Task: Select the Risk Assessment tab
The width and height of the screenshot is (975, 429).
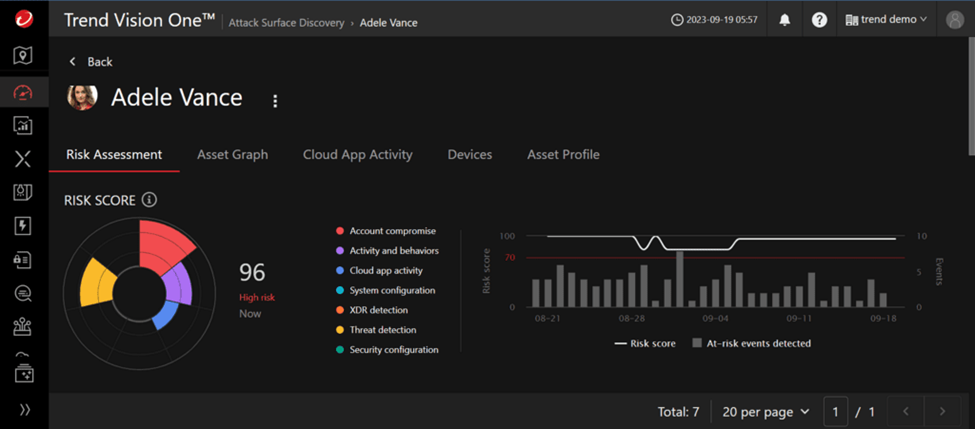Action: [x=114, y=155]
